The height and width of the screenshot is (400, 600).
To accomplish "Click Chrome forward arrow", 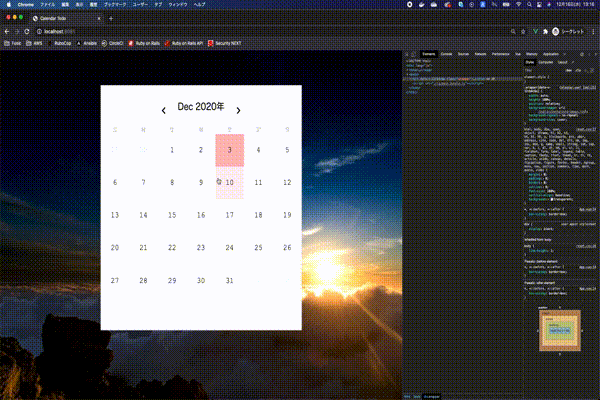I will [x=17, y=31].
